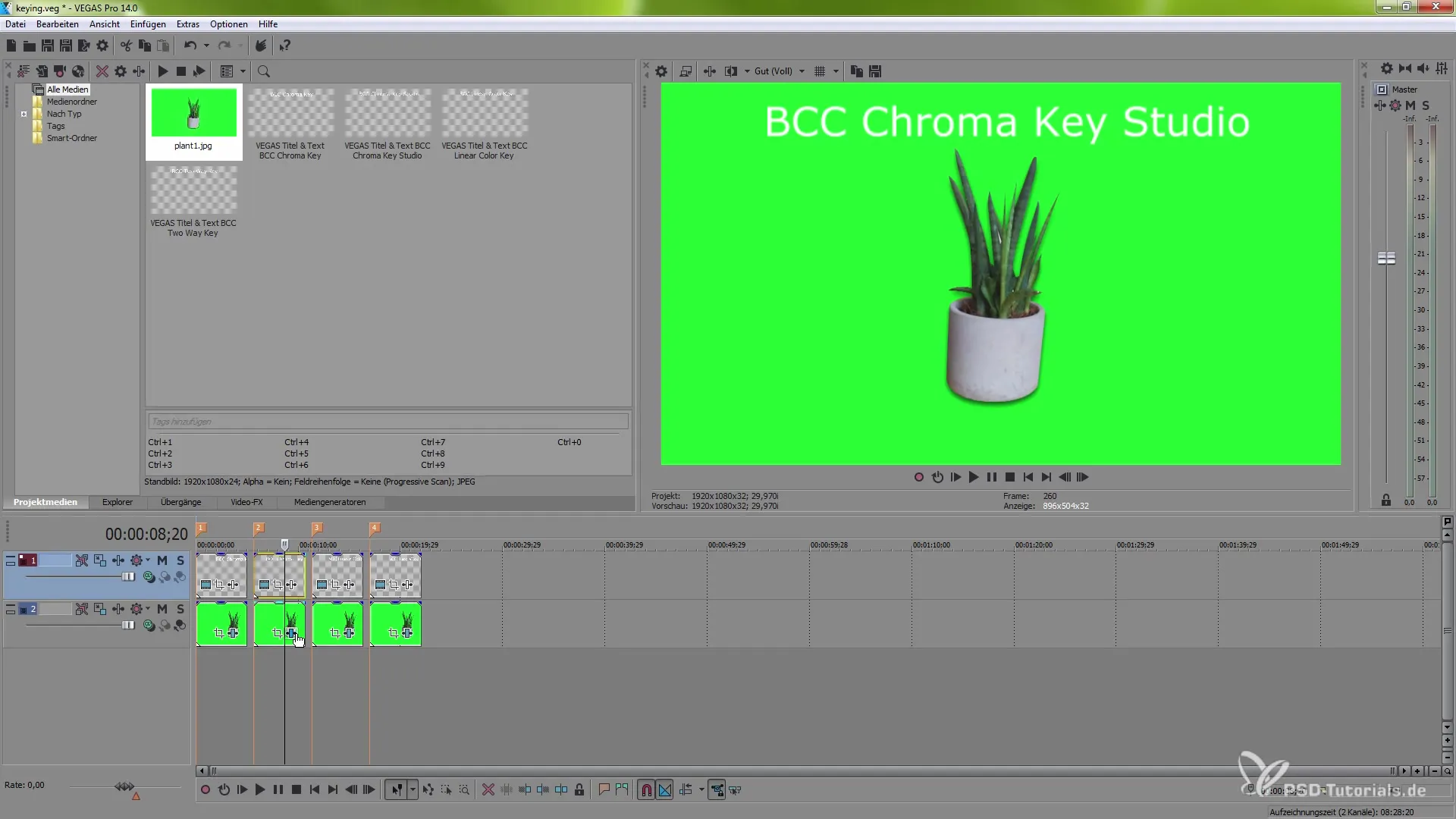Mute track 2 with the M button
The width and height of the screenshot is (1456, 819).
coord(162,609)
